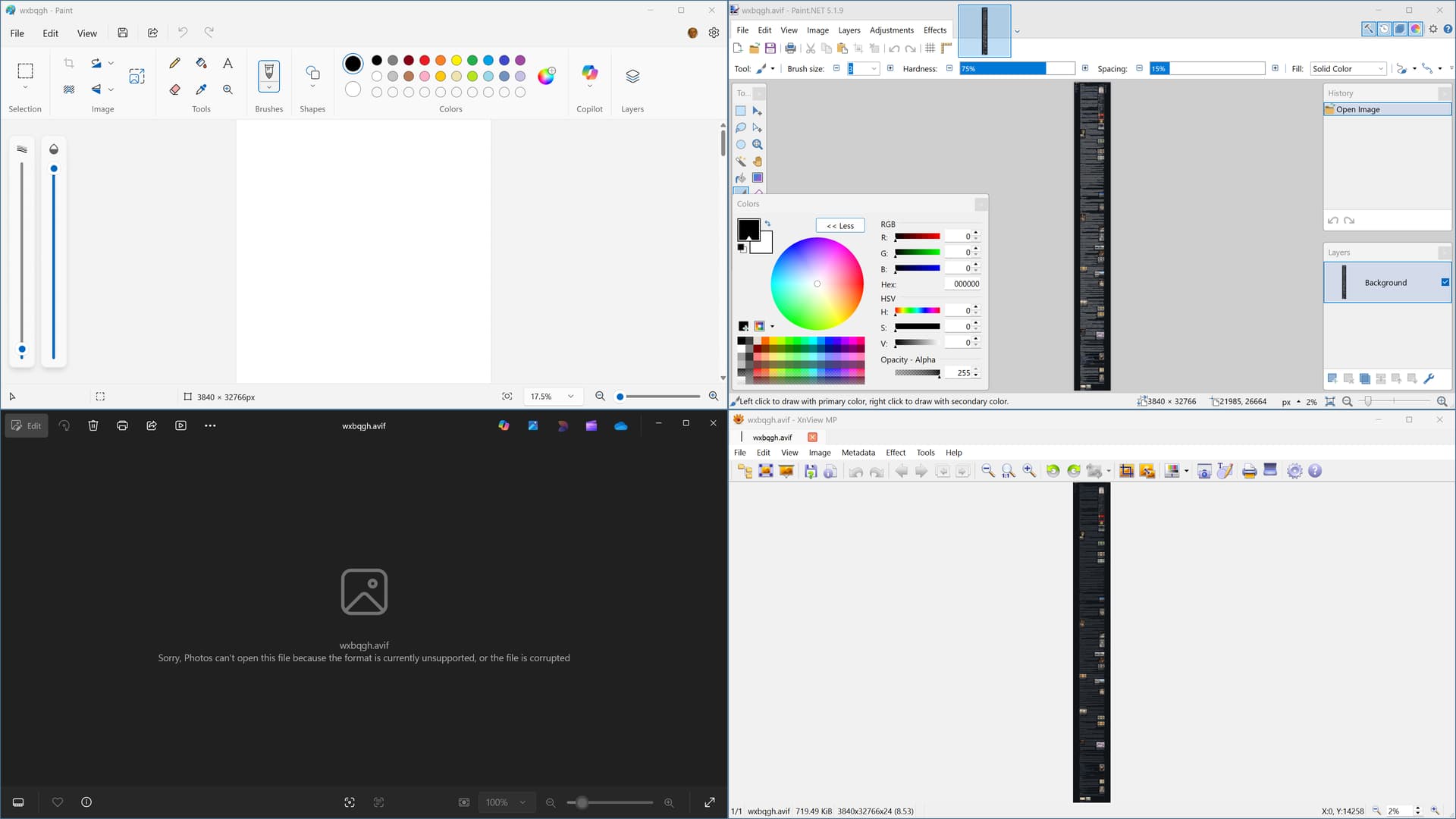This screenshot has width=1456, height=819.
Task: Select the red color swatch in Paint
Action: click(425, 60)
